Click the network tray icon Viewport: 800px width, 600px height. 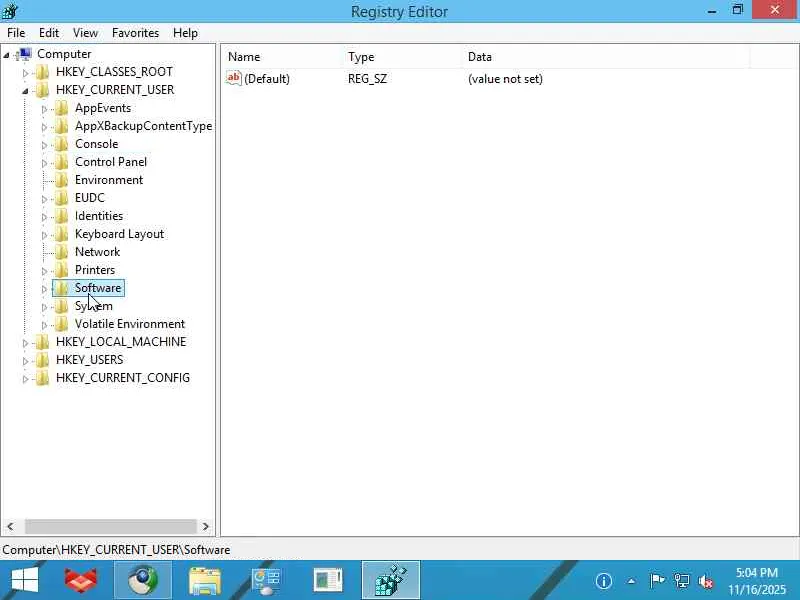tap(682, 581)
